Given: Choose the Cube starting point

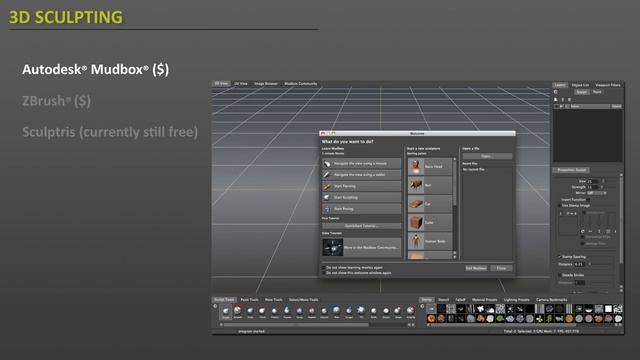Looking at the screenshot, I should 430,222.
